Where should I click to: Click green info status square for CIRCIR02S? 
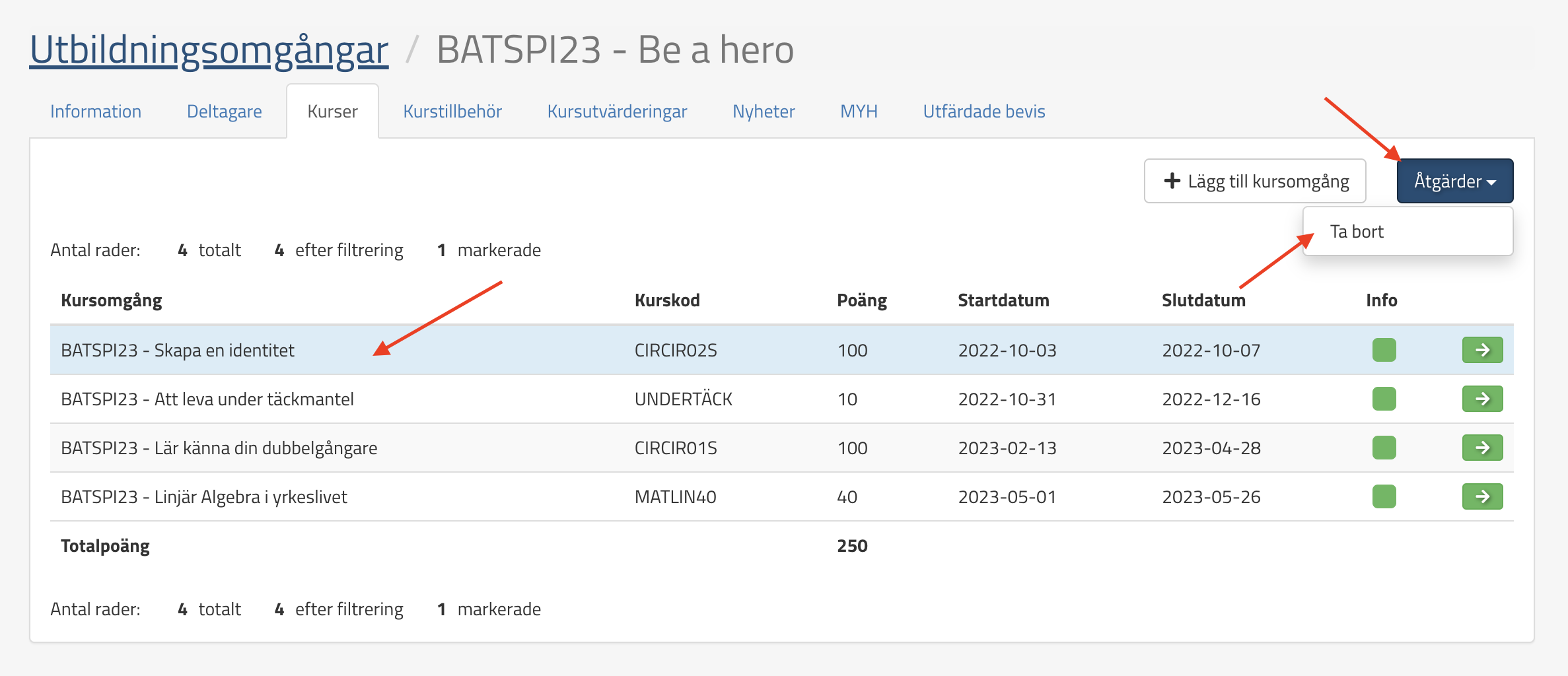(x=1384, y=350)
